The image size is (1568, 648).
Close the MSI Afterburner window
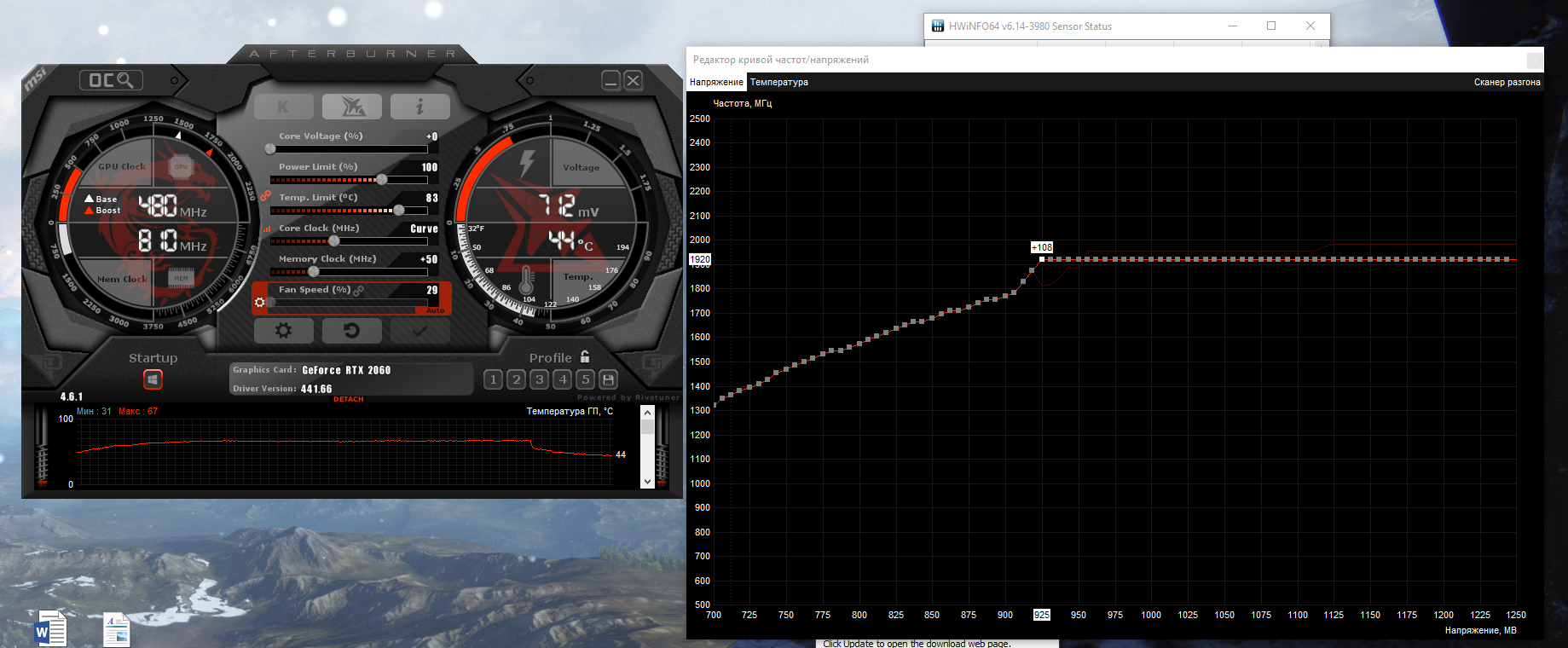click(633, 80)
